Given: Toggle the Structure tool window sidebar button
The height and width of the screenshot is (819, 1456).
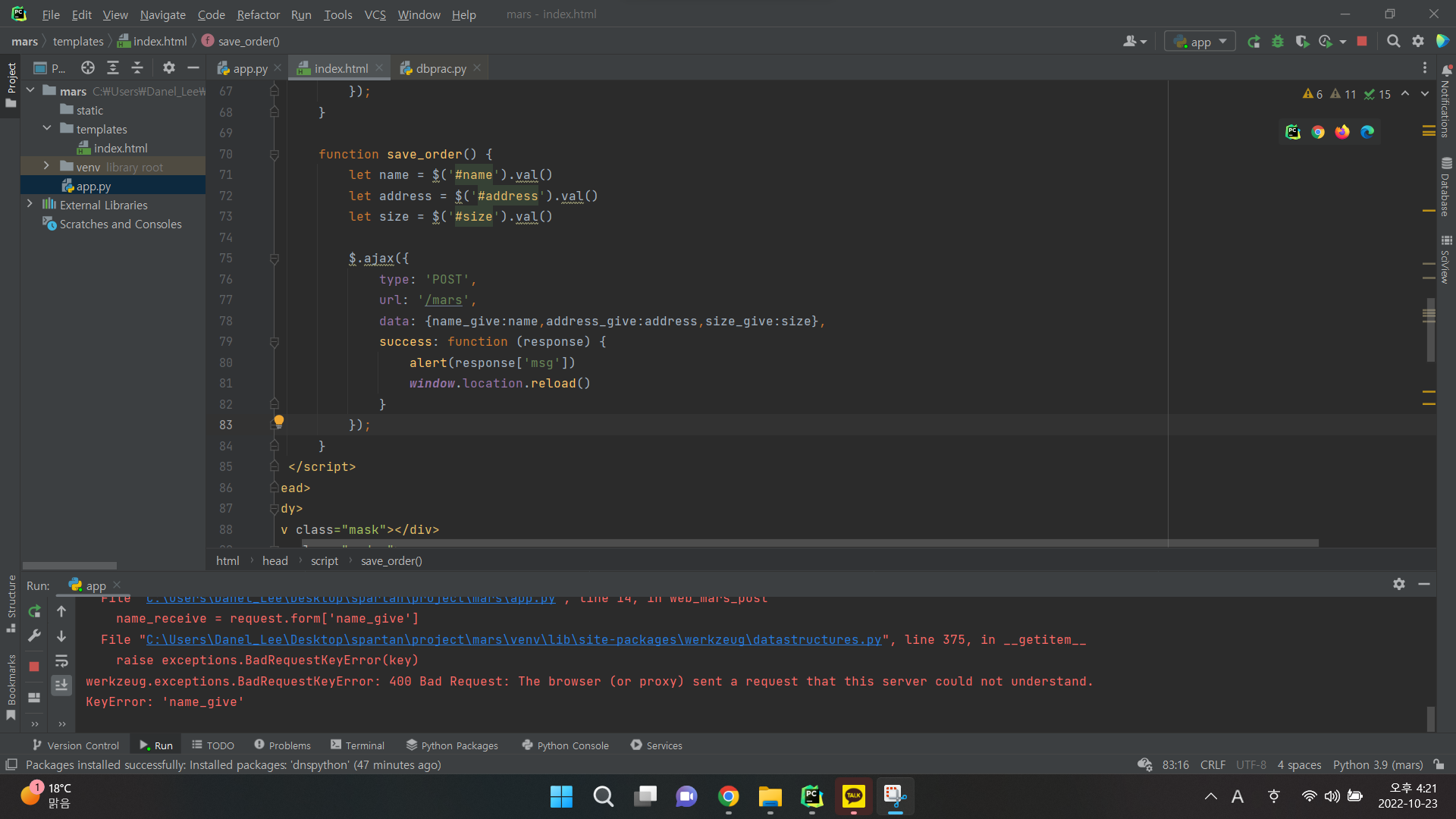Looking at the screenshot, I should point(11,604).
